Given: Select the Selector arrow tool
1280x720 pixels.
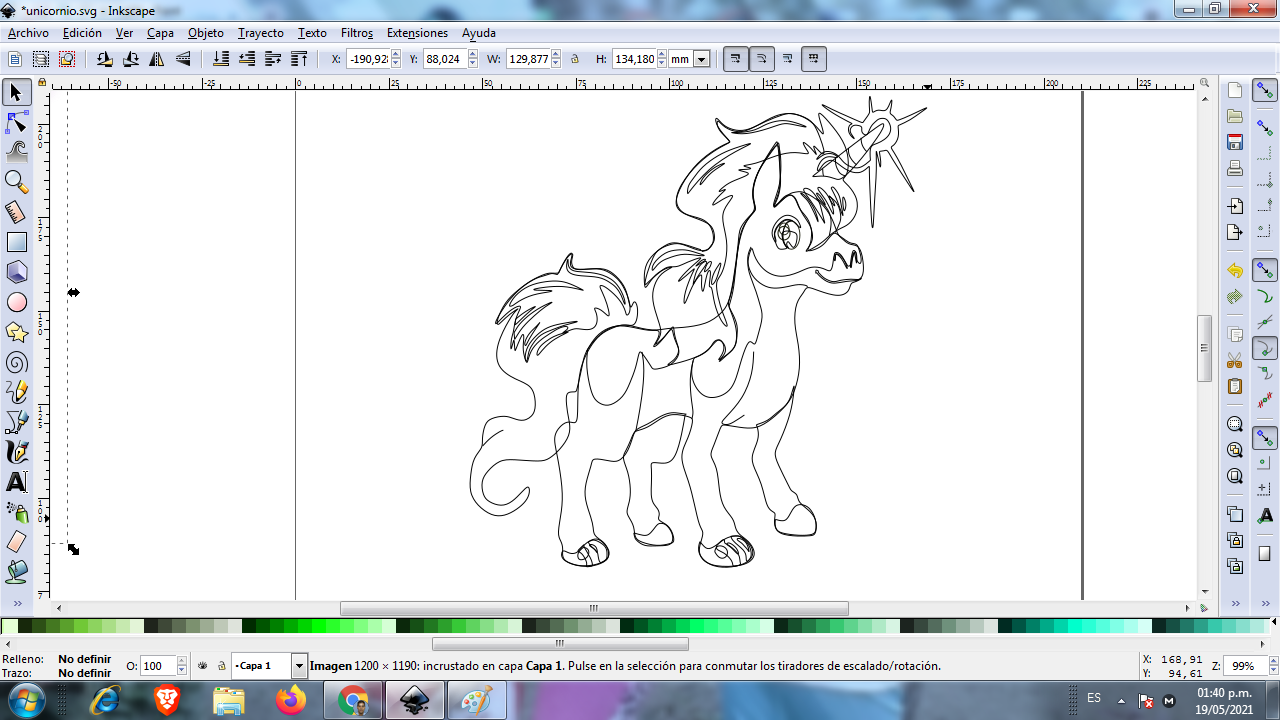Looking at the screenshot, I should pos(16,92).
